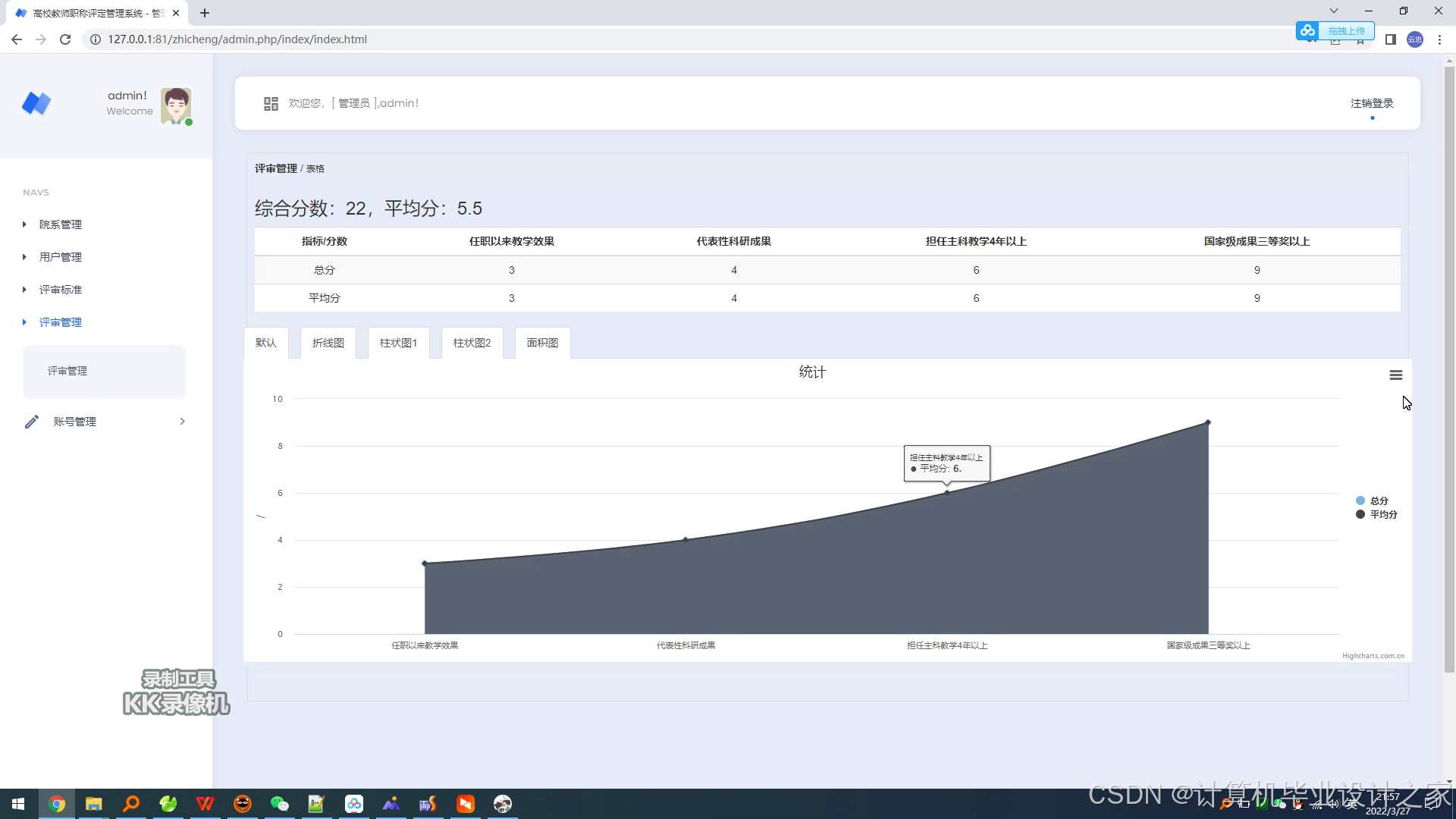Switch to the 折线图 chart tab
The height and width of the screenshot is (819, 1456).
[x=328, y=343]
